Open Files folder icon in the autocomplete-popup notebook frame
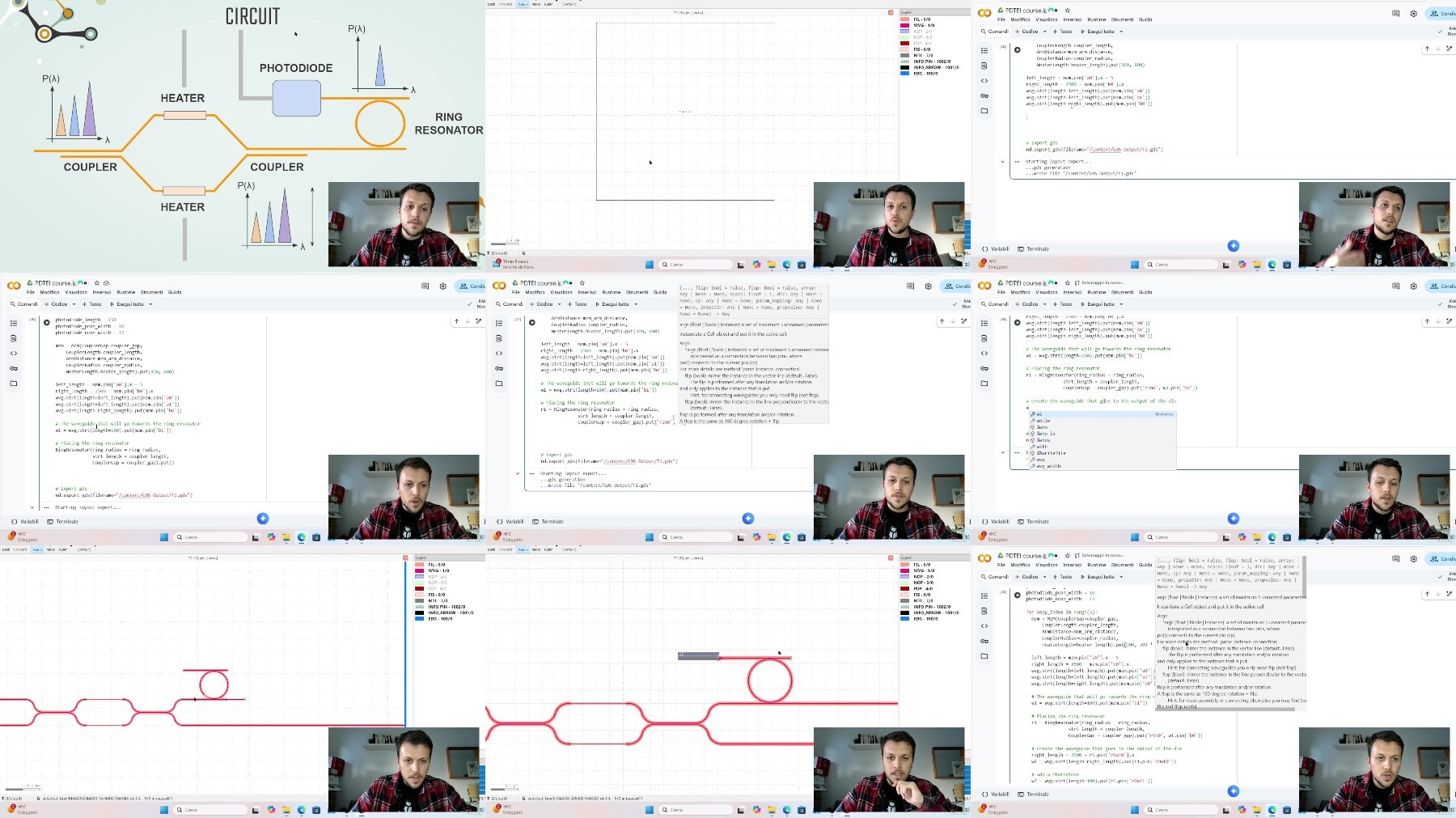The width and height of the screenshot is (1456, 818). (x=984, y=384)
